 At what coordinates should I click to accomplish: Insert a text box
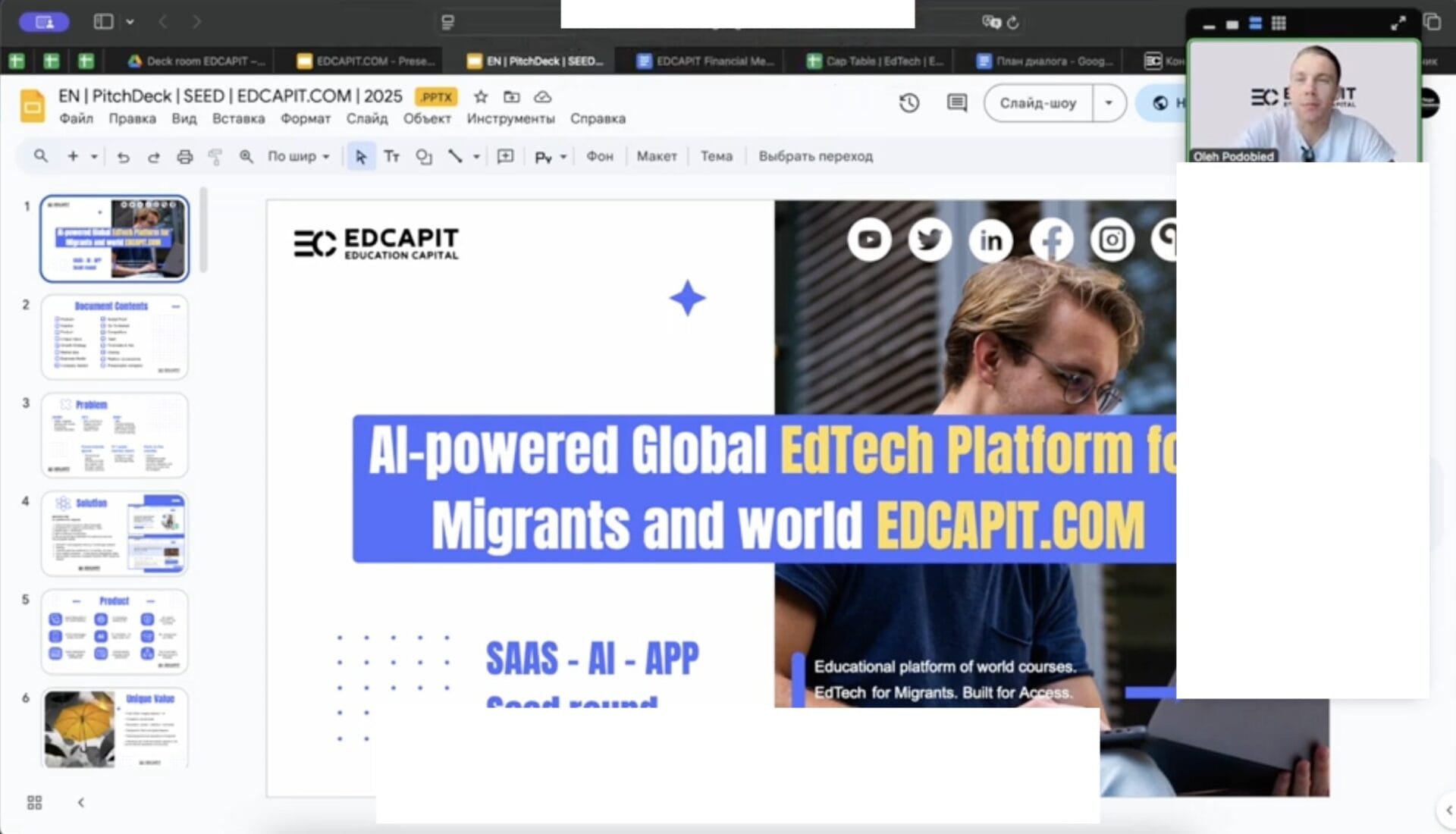[391, 157]
